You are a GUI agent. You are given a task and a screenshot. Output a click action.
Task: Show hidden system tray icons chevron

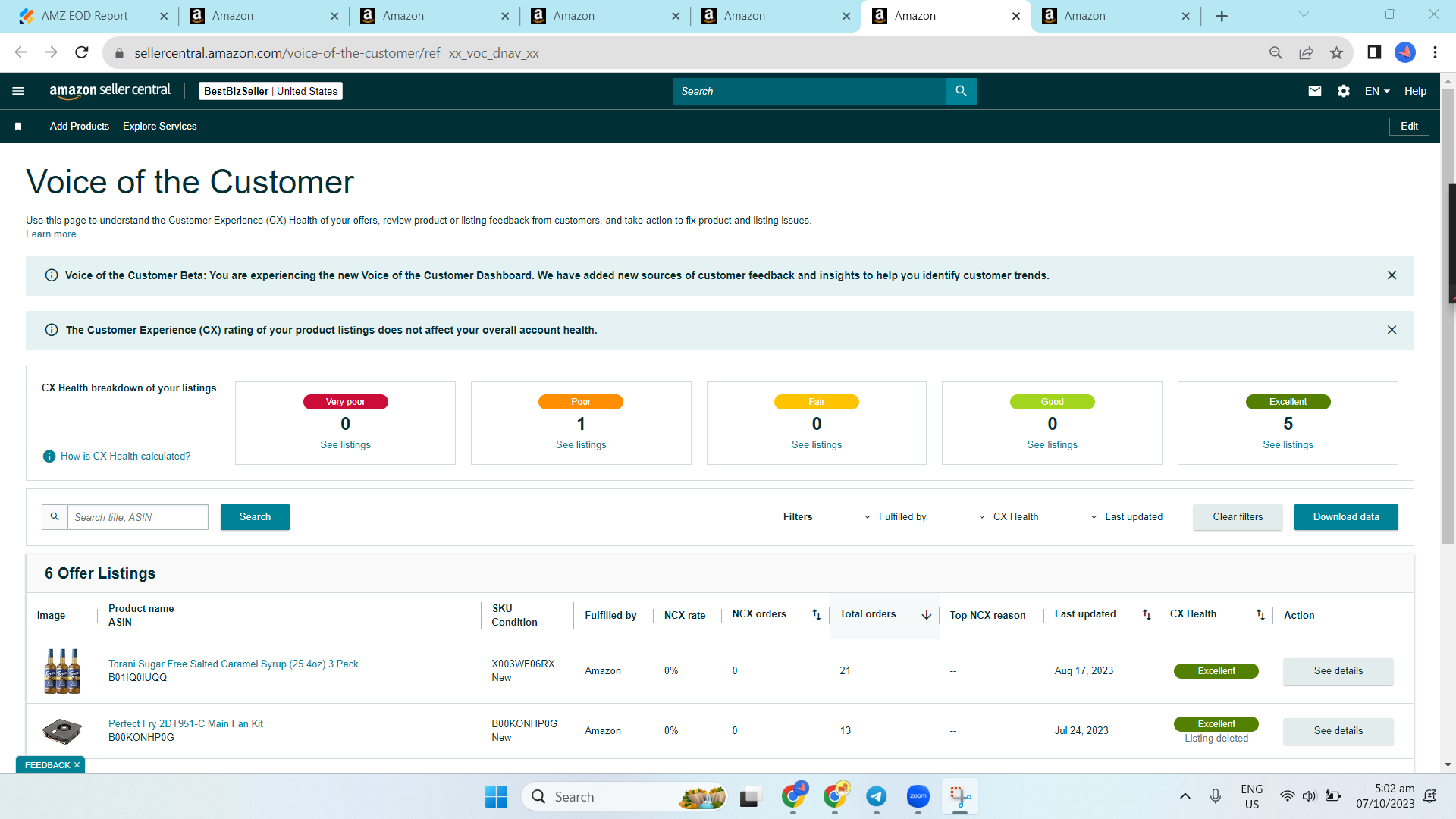(1185, 796)
